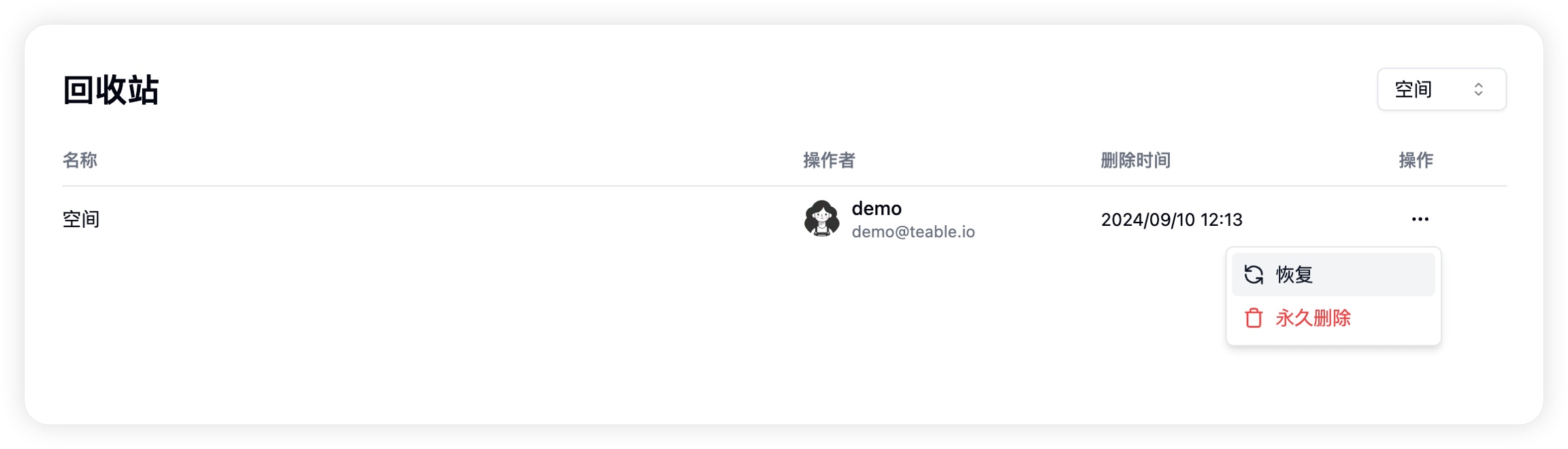Click the red trash can icon
The width and height of the screenshot is (1568, 449).
(x=1254, y=318)
